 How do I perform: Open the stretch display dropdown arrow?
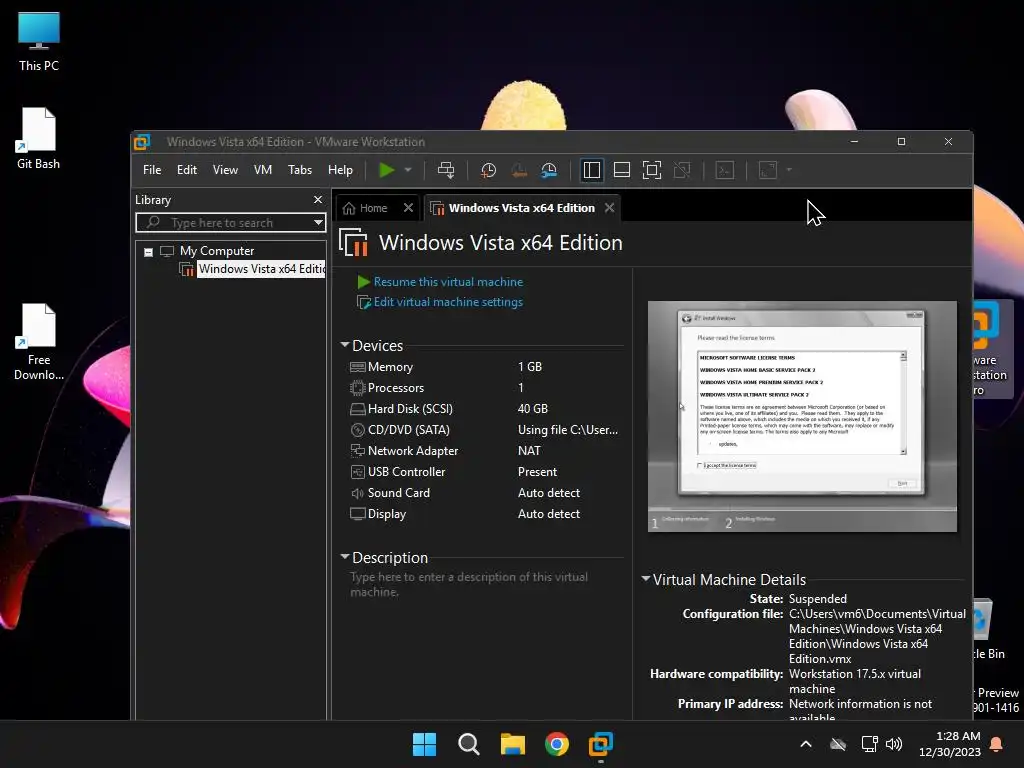pos(789,170)
